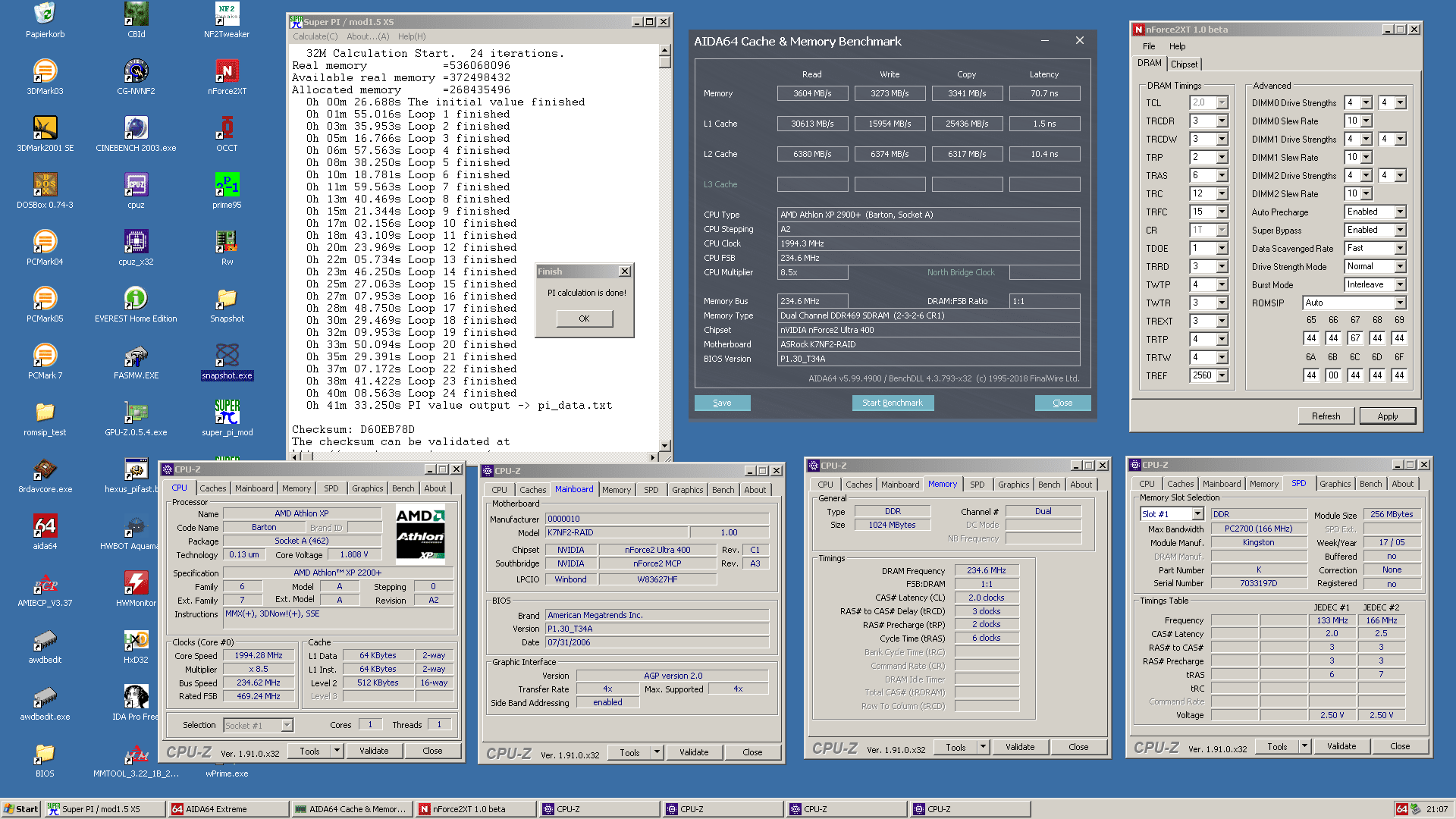This screenshot has height=819, width=1456.
Task: Click the Windows Start button
Action: pos(21,809)
